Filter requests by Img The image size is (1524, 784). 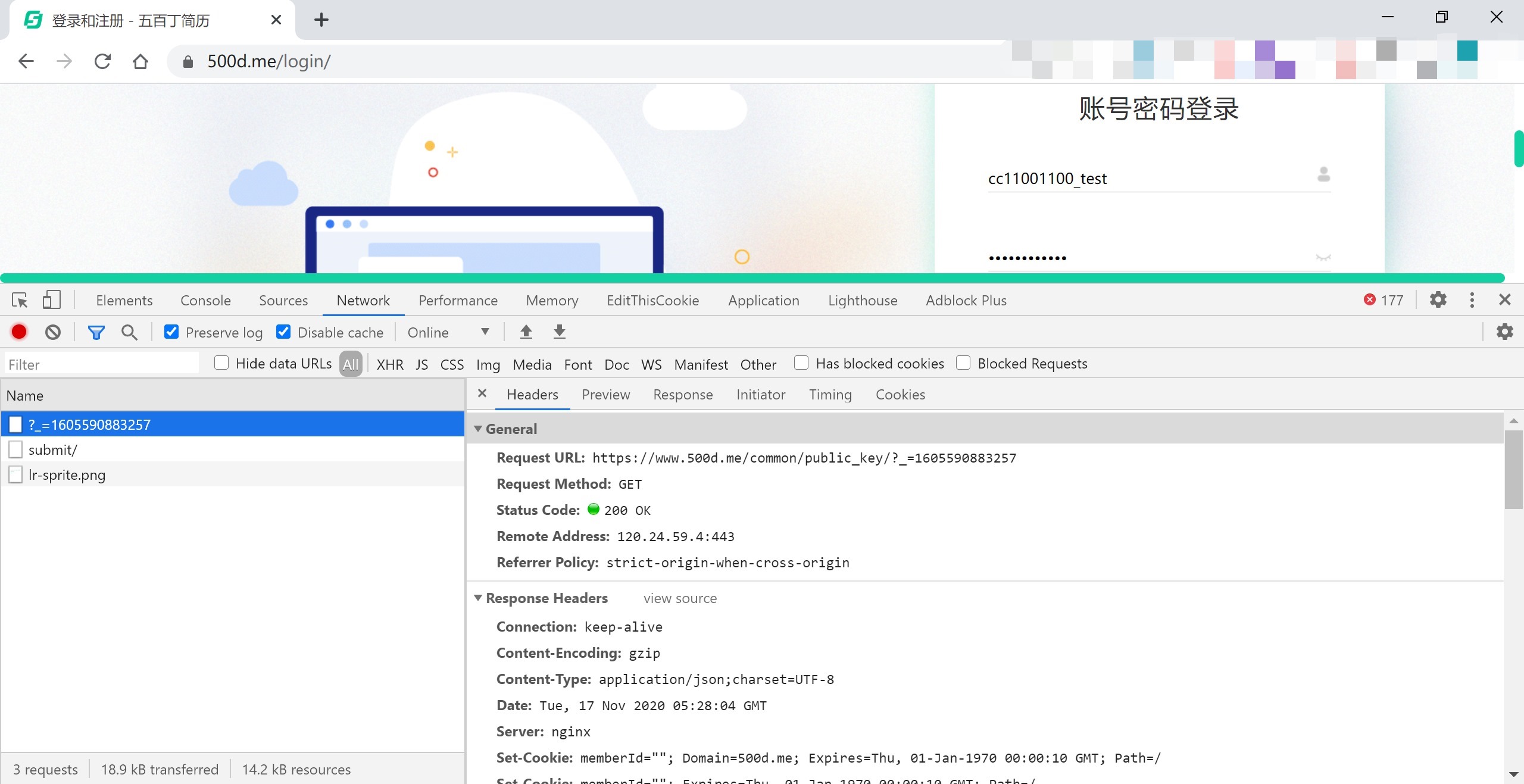[488, 364]
